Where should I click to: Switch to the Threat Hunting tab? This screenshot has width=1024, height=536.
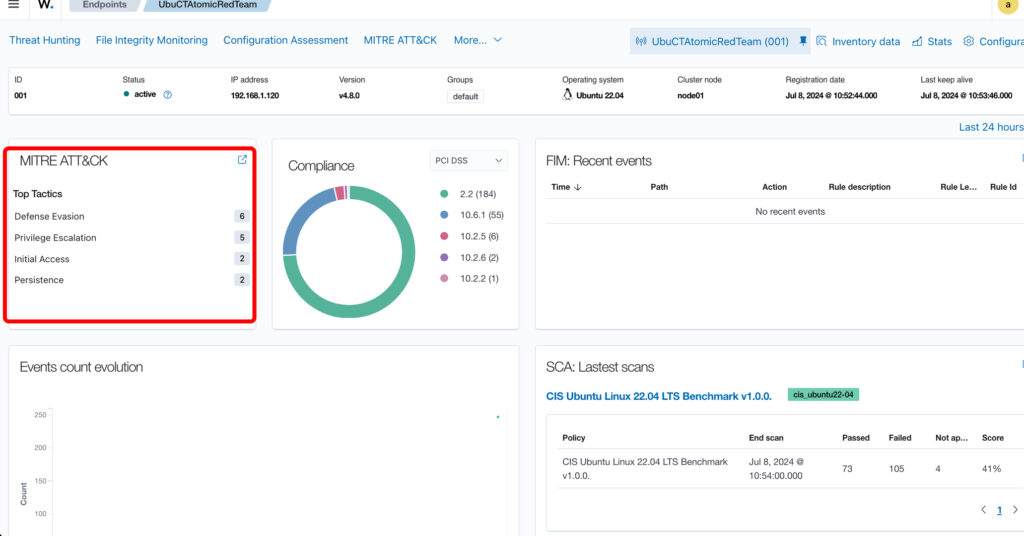(x=45, y=40)
